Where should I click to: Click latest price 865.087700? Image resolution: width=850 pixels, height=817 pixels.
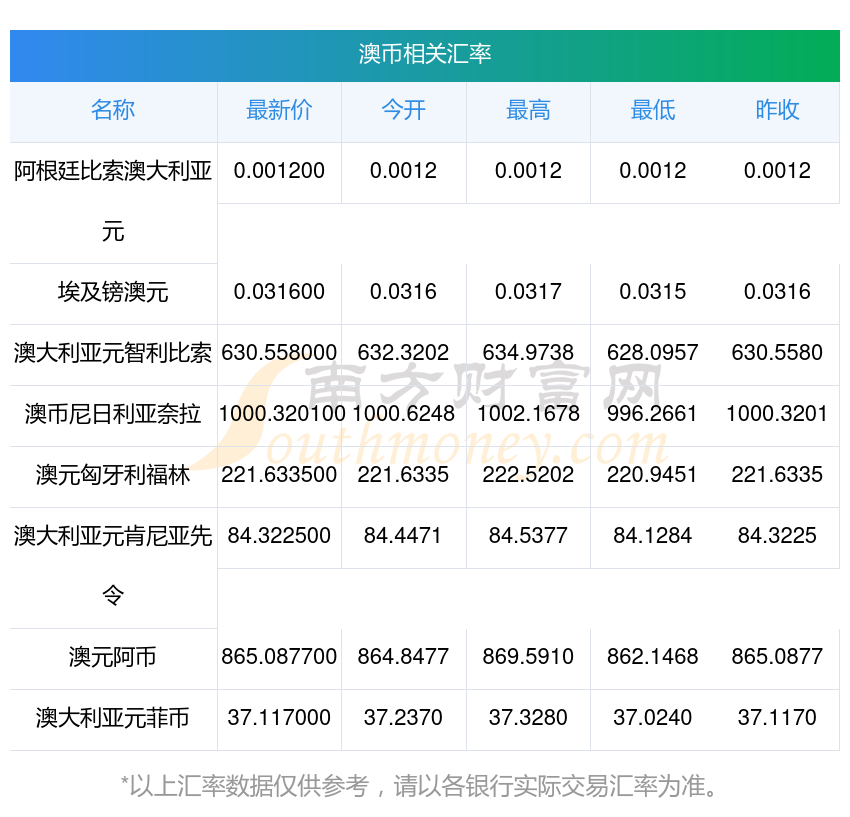point(279,657)
